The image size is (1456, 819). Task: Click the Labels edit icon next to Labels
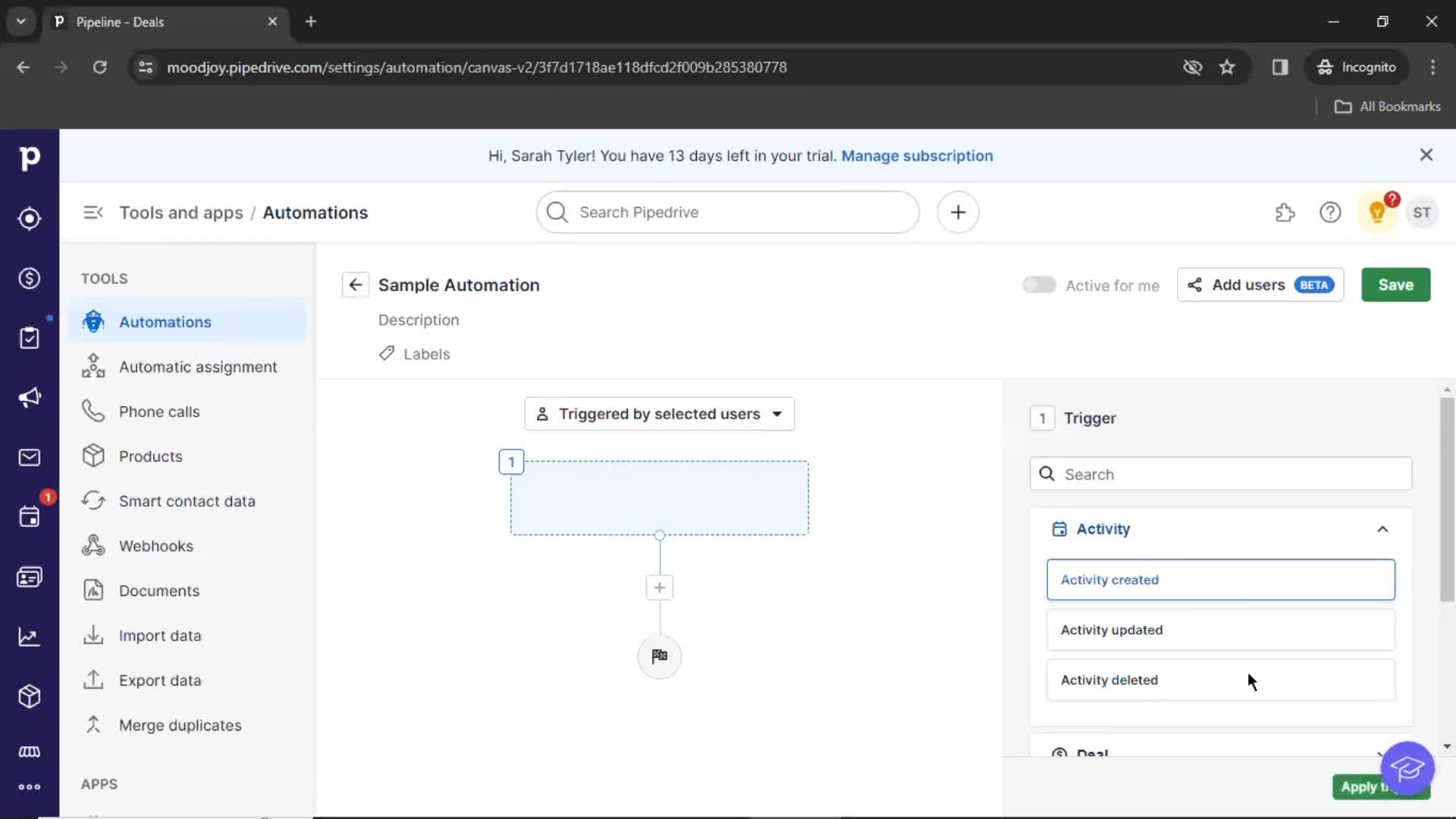[x=388, y=354]
